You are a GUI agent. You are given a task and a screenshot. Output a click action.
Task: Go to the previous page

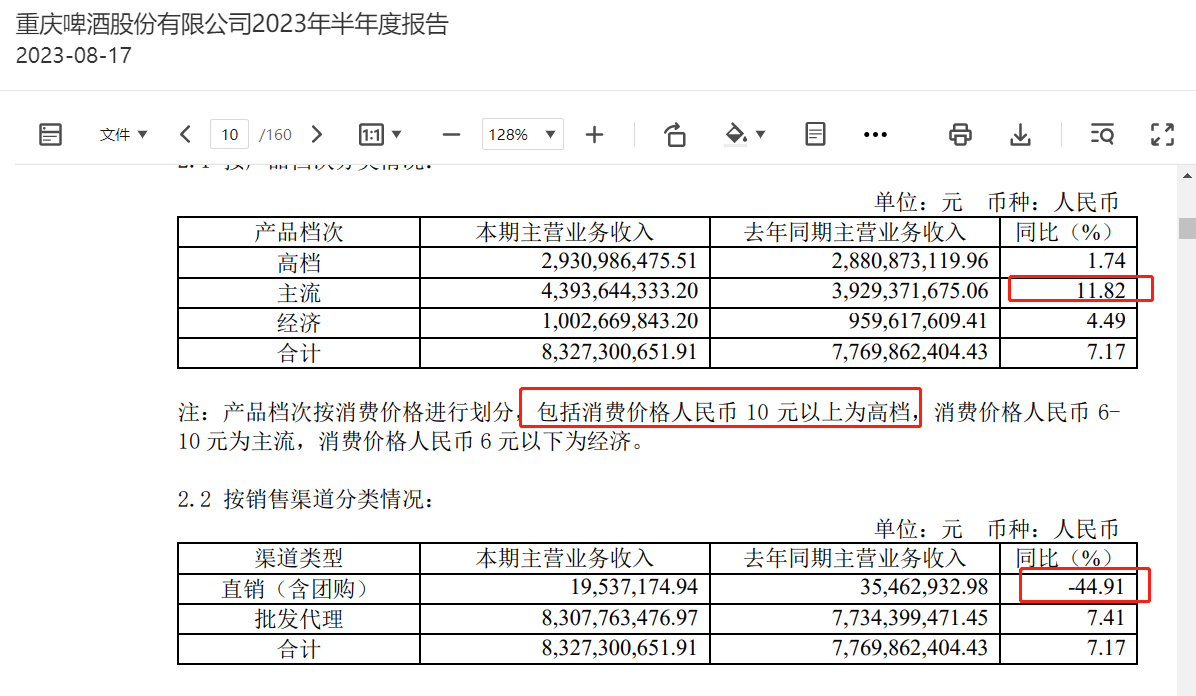pyautogui.click(x=185, y=134)
